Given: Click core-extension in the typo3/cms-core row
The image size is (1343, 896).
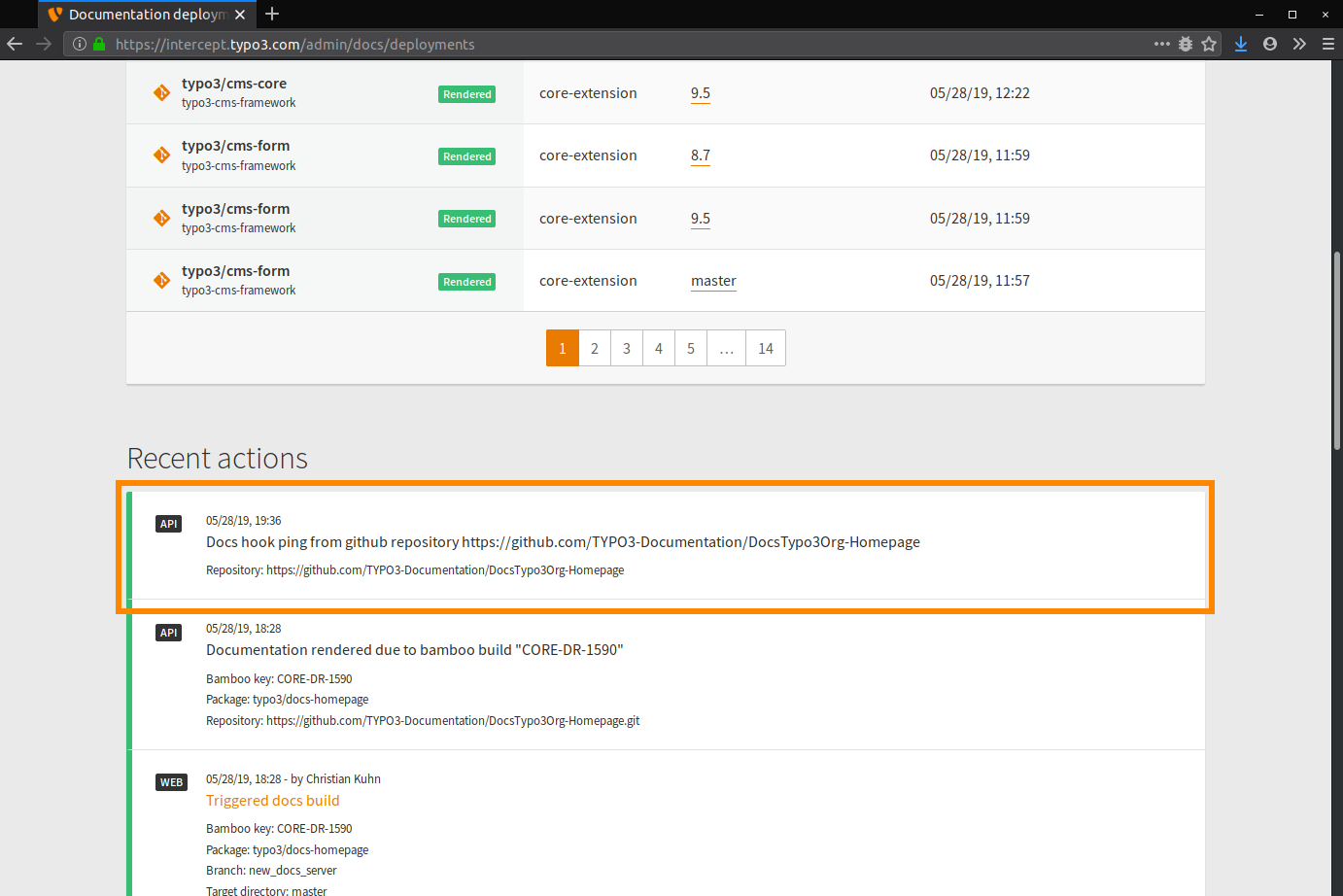Looking at the screenshot, I should (x=588, y=93).
